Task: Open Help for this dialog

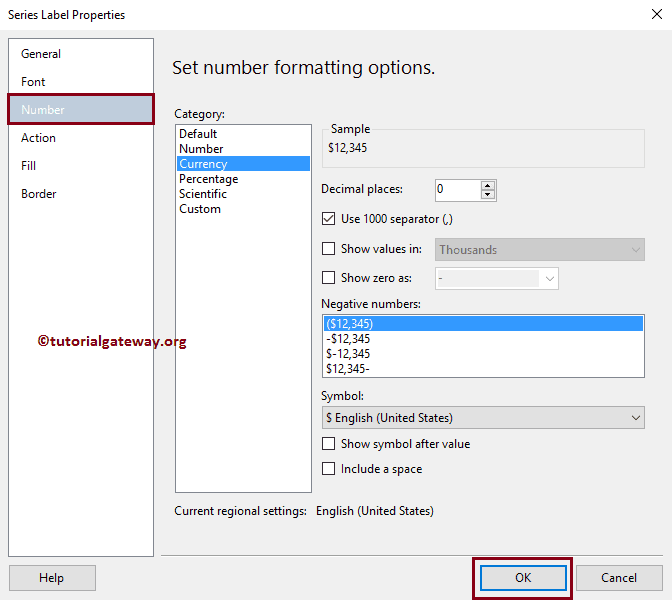Action: [x=52, y=577]
